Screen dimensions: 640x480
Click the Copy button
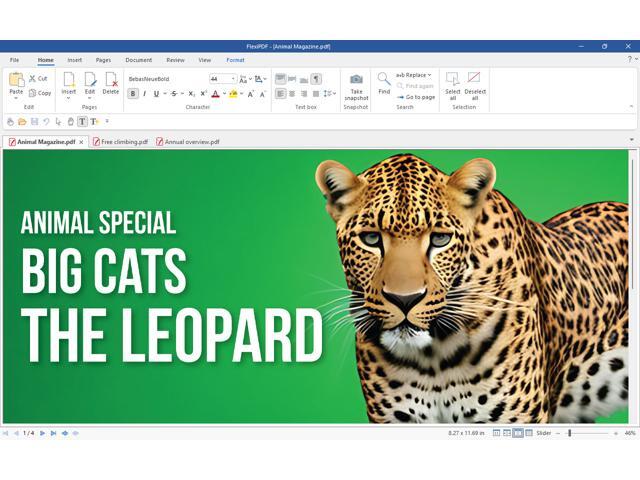(40, 93)
